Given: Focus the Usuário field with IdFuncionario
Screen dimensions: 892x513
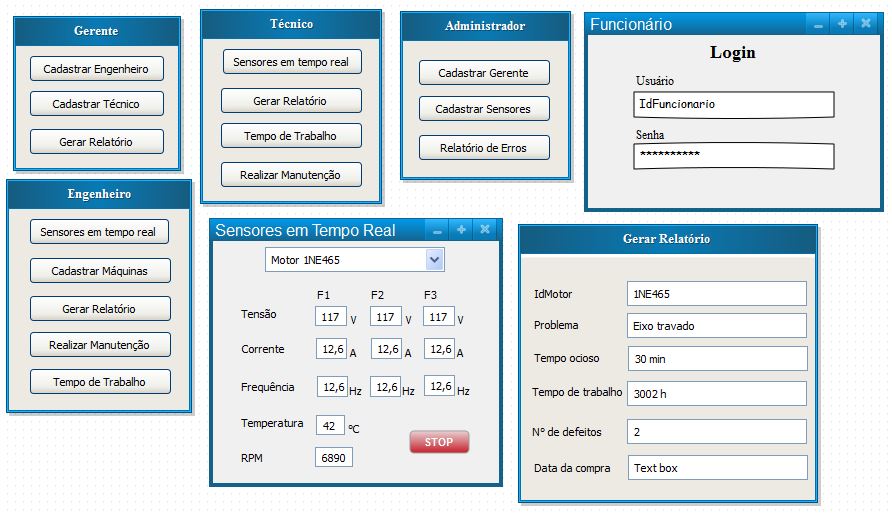Looking at the screenshot, I should [733, 104].
